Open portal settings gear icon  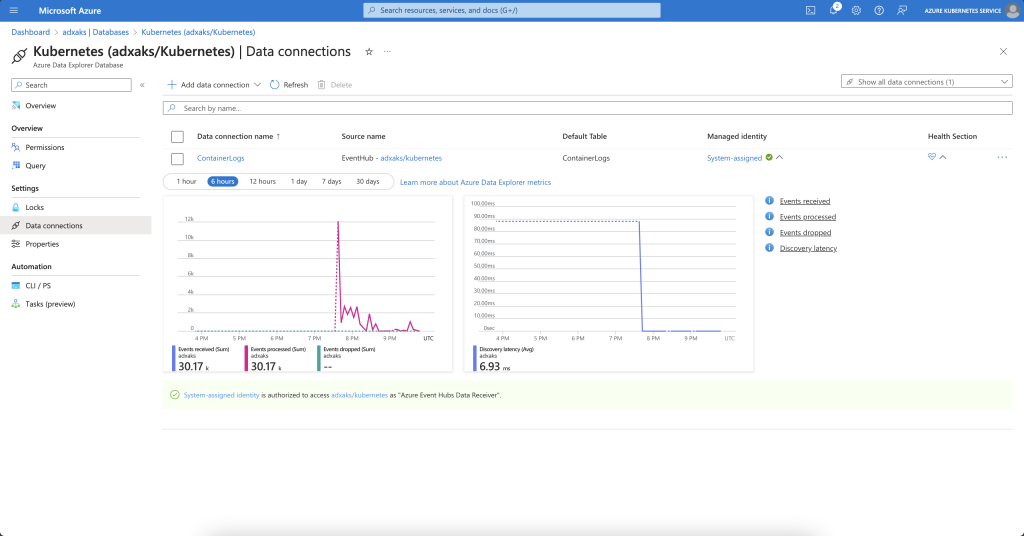[856, 10]
